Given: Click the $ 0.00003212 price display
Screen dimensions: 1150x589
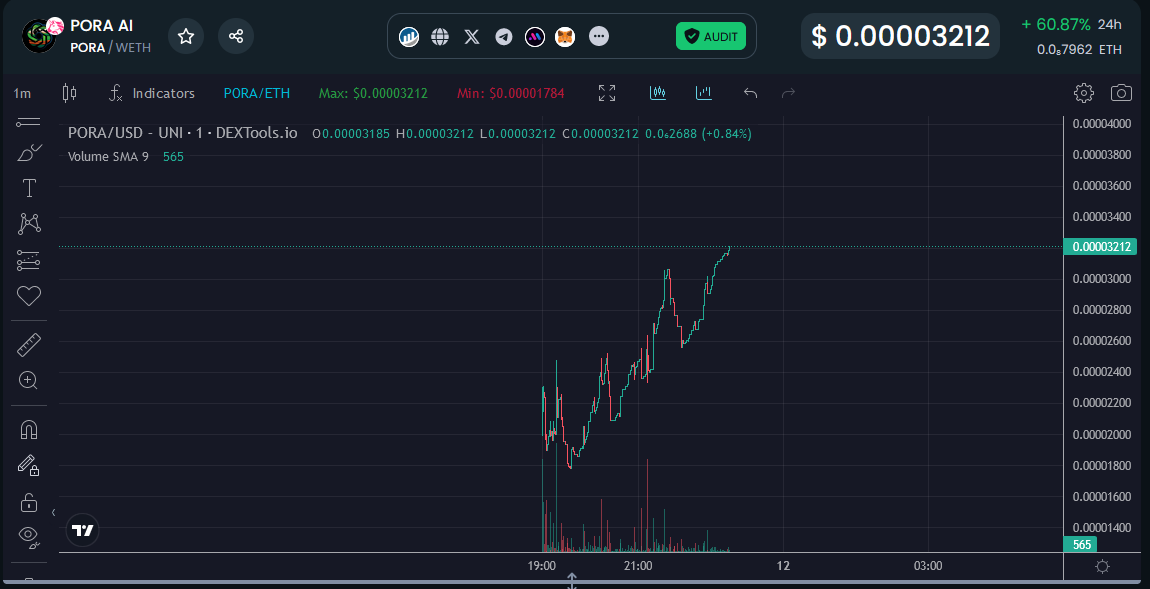Looking at the screenshot, I should coord(901,36).
